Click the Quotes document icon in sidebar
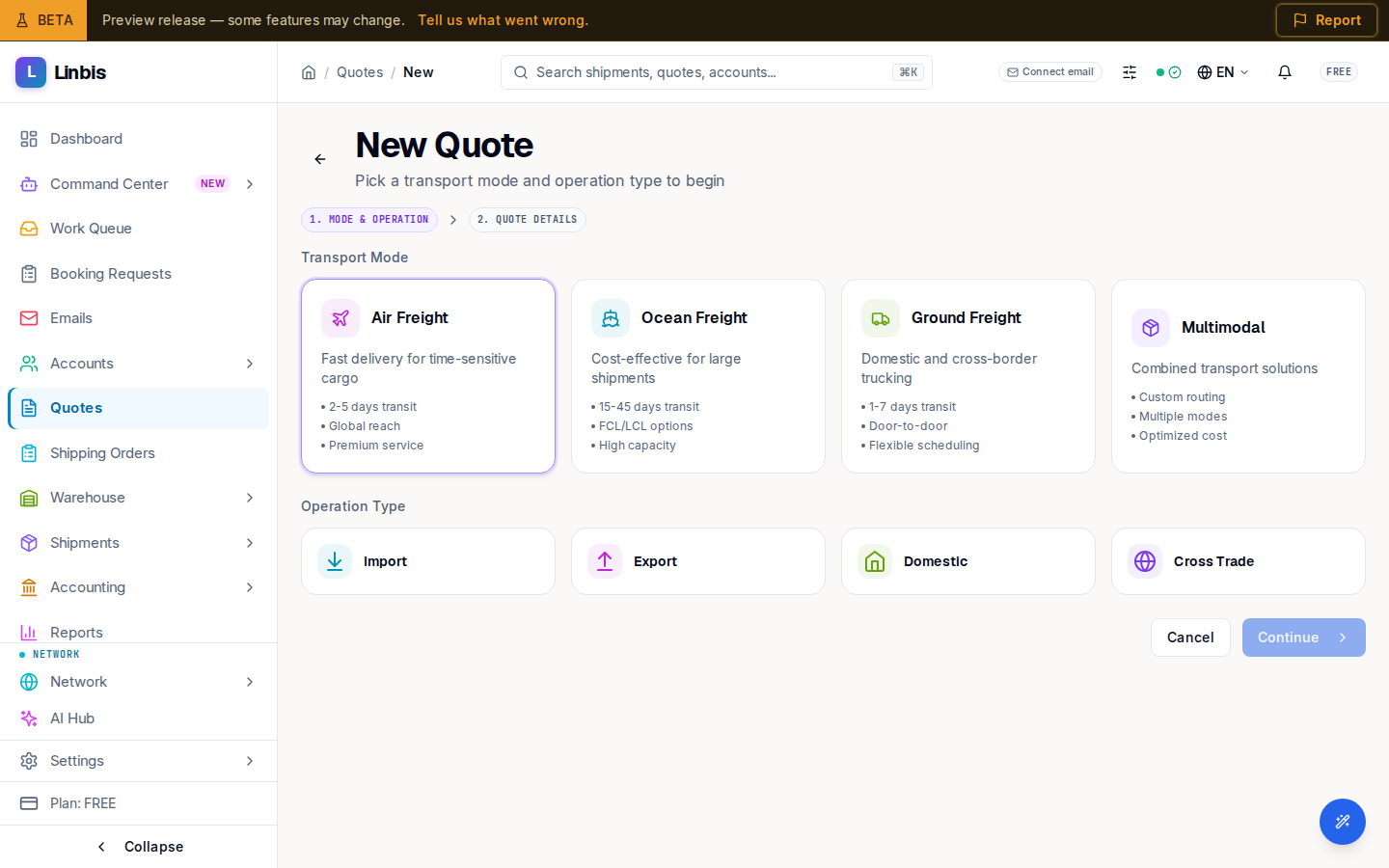1389x868 pixels. click(29, 408)
